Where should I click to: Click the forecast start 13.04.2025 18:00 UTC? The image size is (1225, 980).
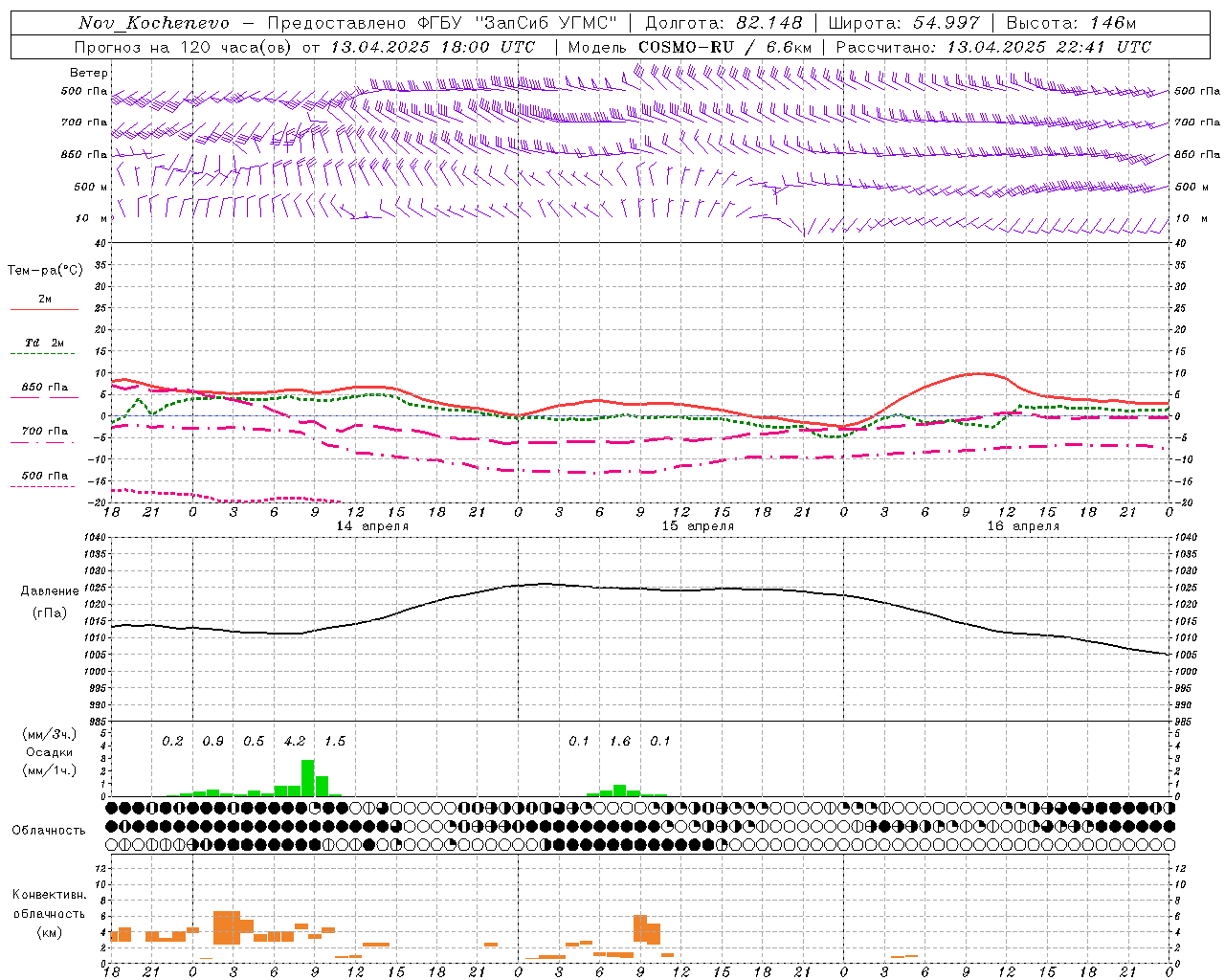[x=433, y=47]
